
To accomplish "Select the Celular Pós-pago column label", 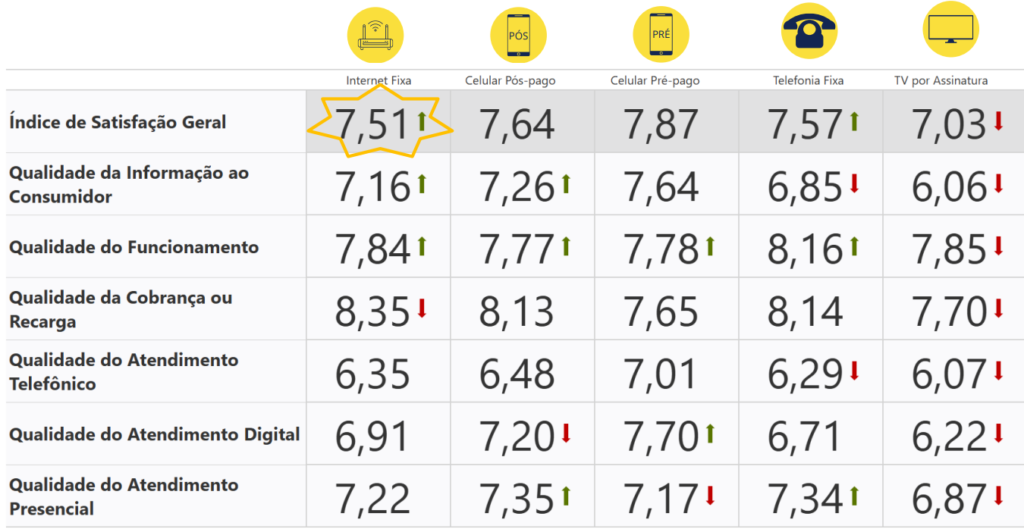I will [517, 80].
